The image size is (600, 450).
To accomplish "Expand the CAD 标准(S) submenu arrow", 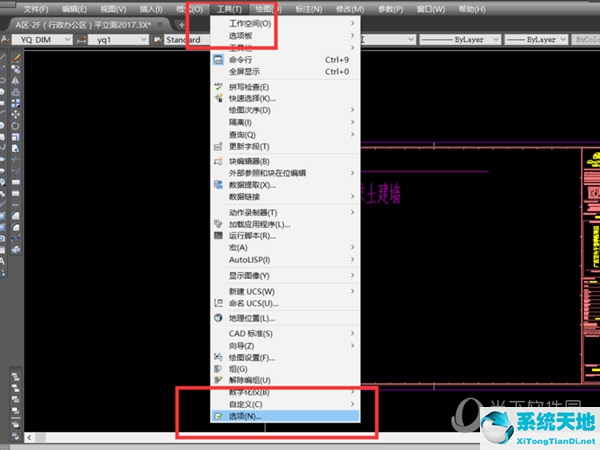I will [x=352, y=333].
